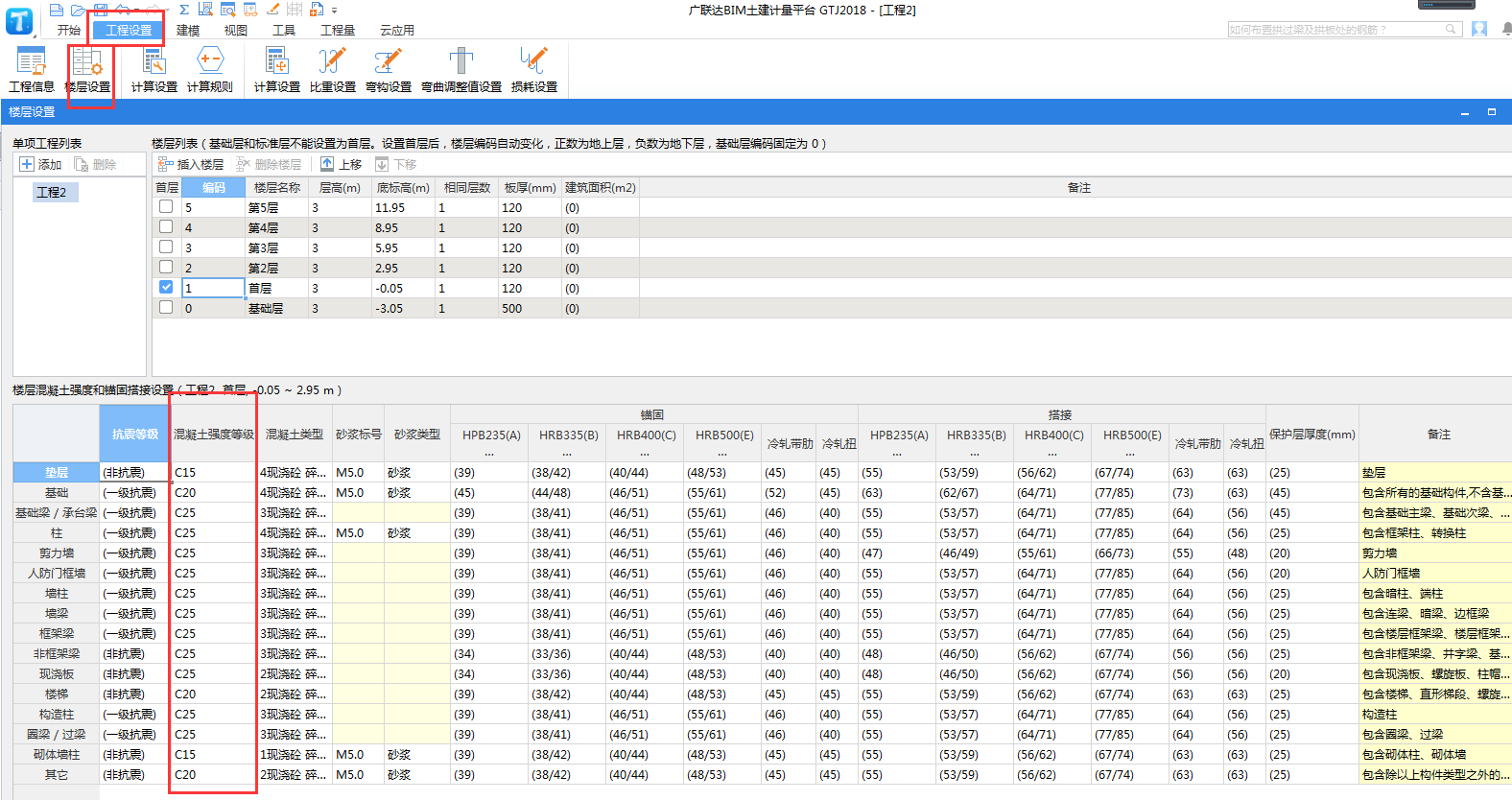
Task: Check the first-floor checkbox for 第4层
Action: pyautogui.click(x=166, y=226)
